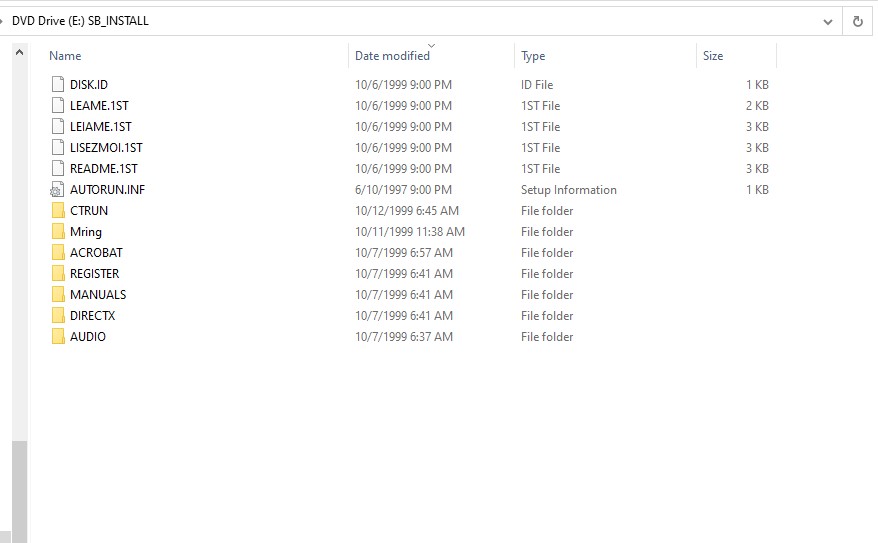Select the Mring folder name
Viewport: 878px width, 543px height.
(86, 232)
